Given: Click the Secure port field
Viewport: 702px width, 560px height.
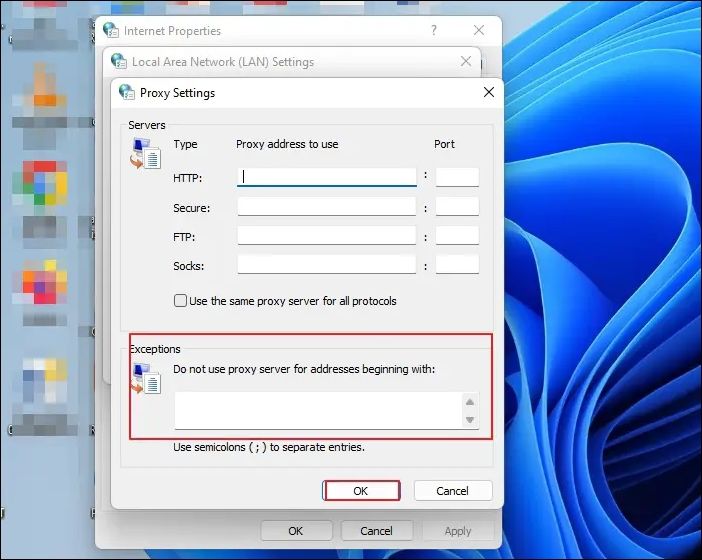Looking at the screenshot, I should pyautogui.click(x=457, y=207).
